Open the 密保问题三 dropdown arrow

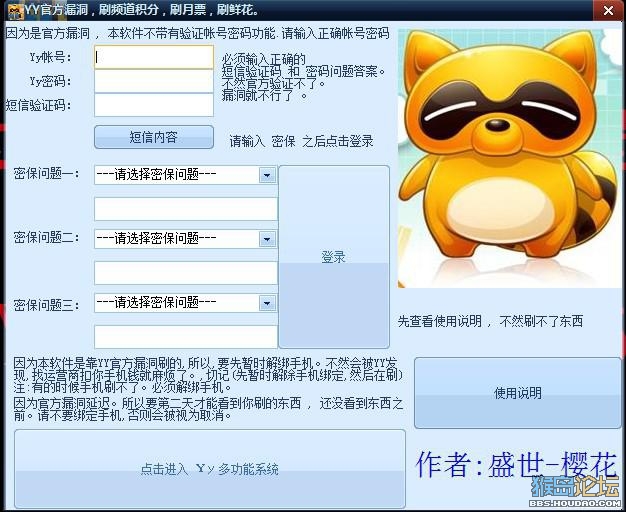click(267, 303)
